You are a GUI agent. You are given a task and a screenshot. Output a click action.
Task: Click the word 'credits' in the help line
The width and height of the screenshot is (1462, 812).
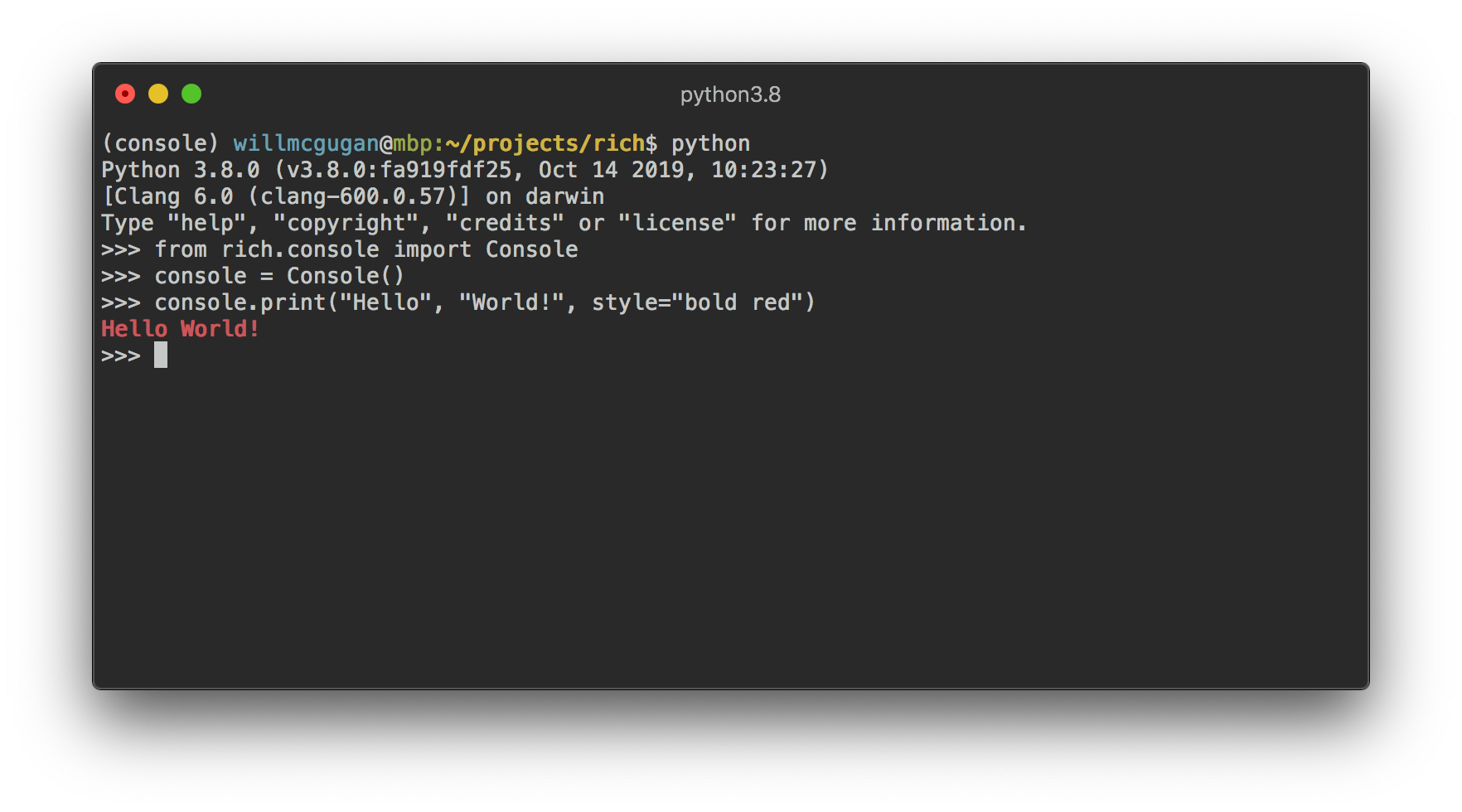tap(506, 222)
